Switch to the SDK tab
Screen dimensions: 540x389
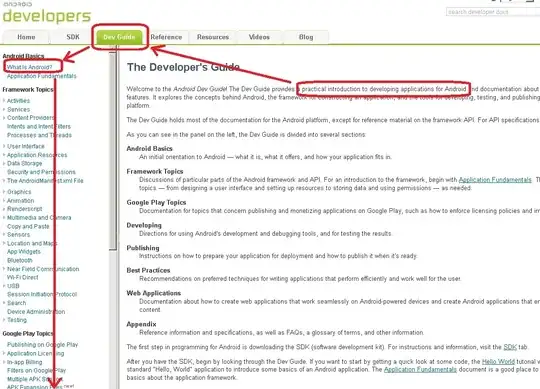pos(73,37)
